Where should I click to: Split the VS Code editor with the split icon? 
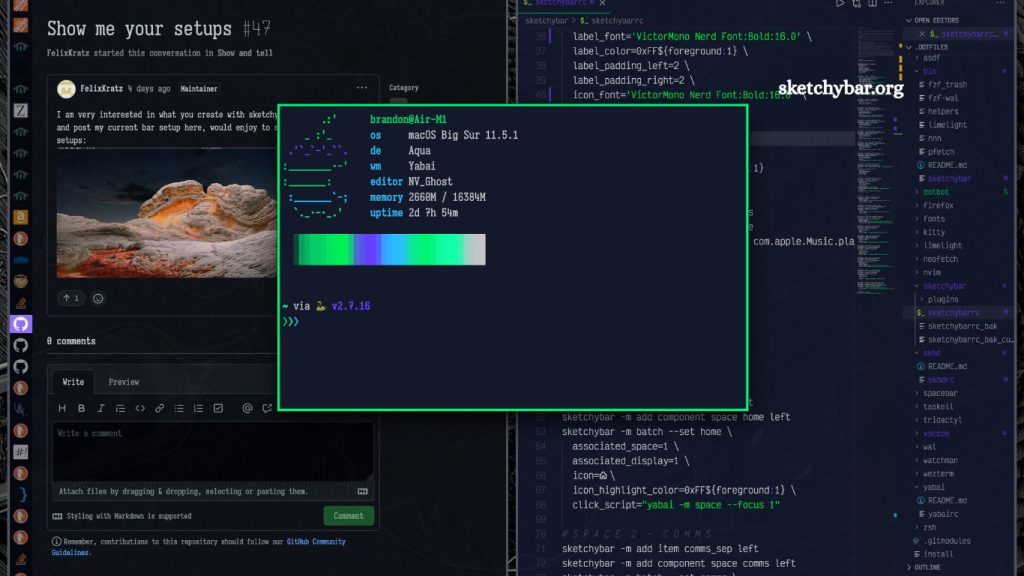point(872,3)
